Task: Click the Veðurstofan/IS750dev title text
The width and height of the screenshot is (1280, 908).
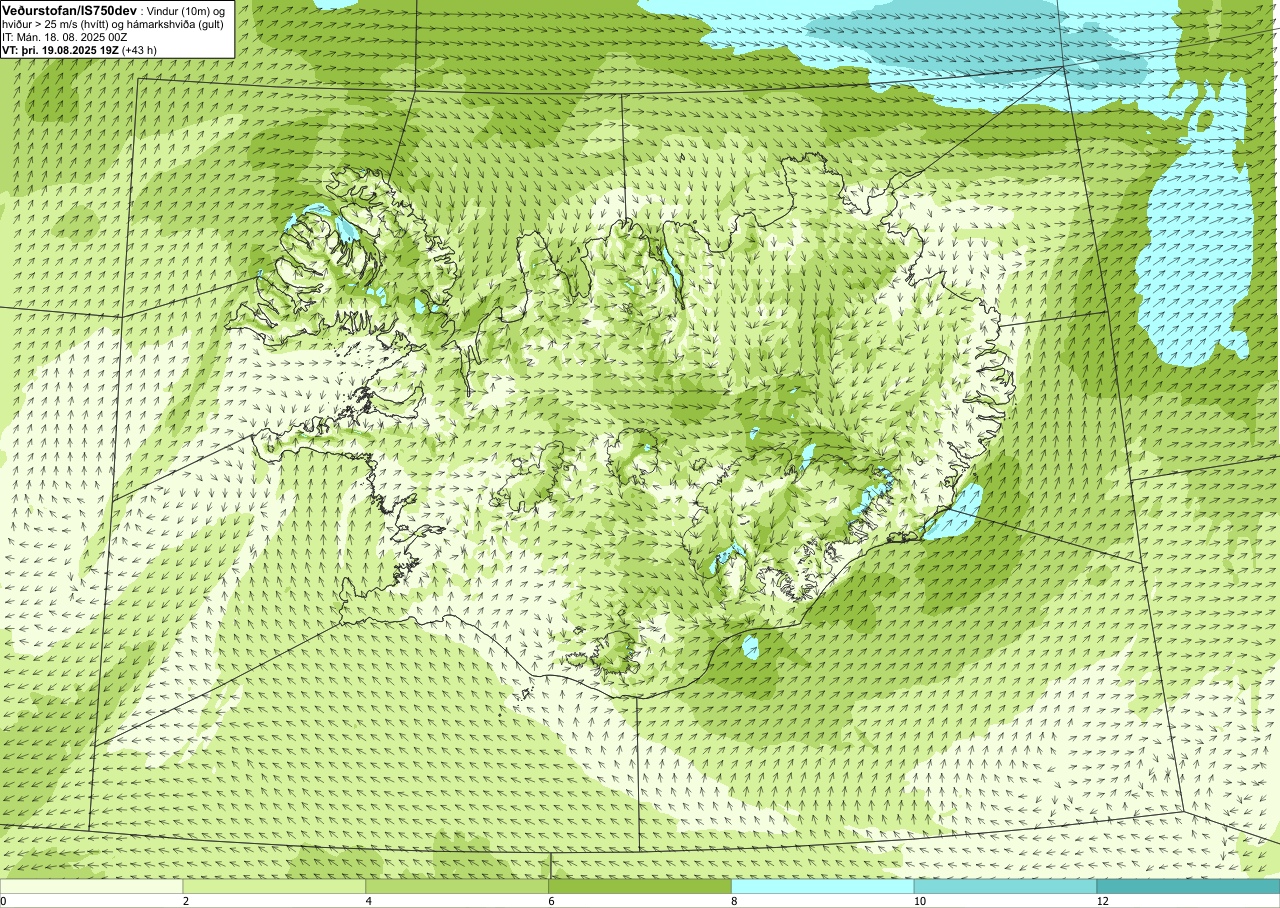Action: (69, 9)
